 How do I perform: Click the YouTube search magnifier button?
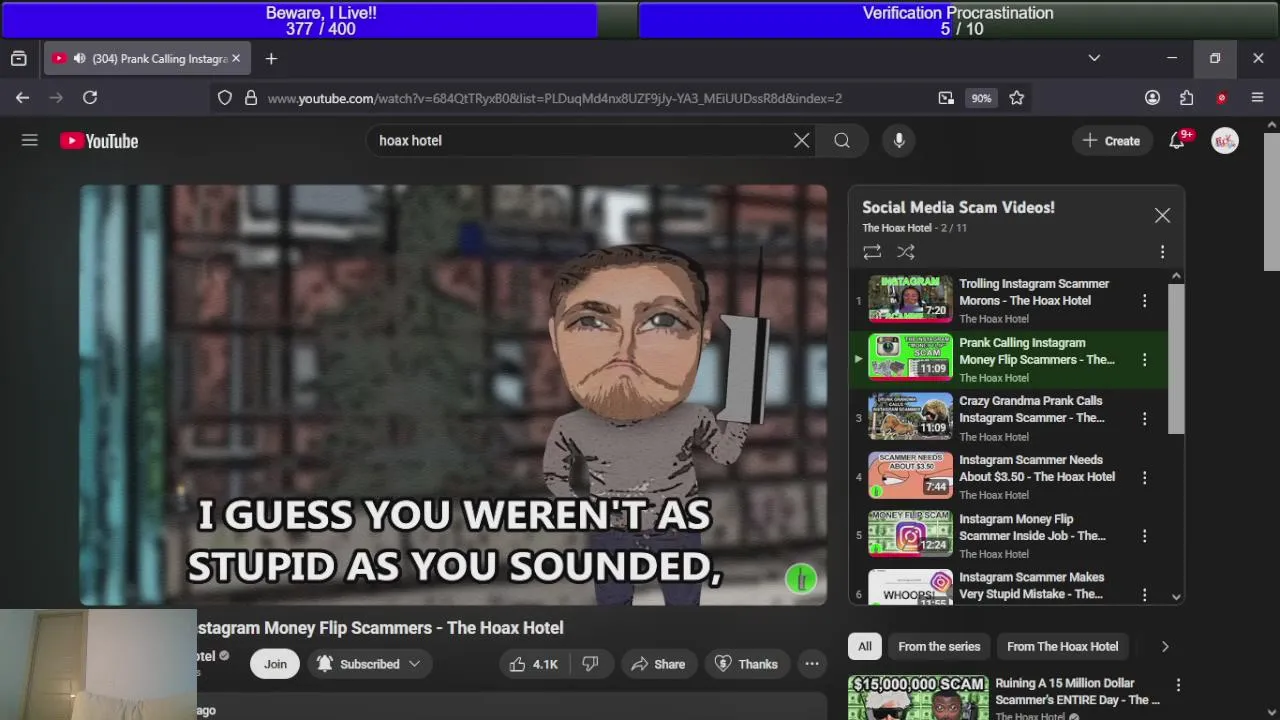coord(842,141)
